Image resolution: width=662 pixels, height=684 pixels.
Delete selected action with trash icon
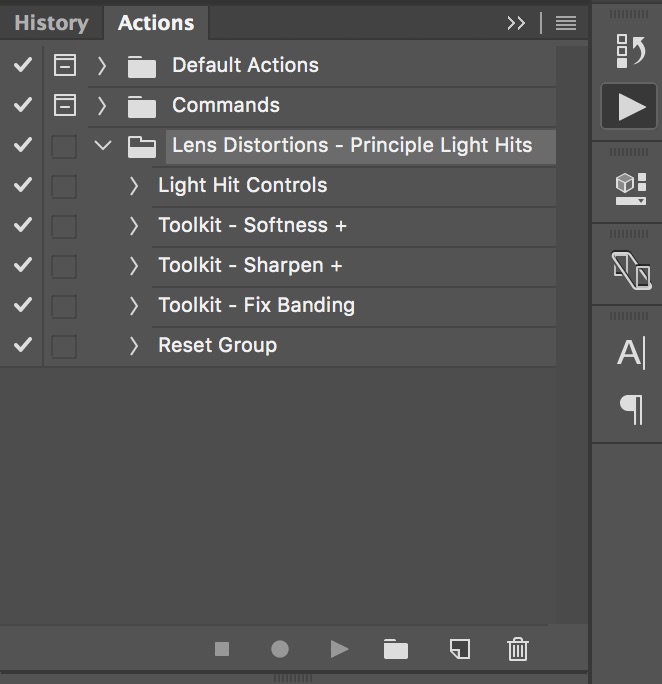coord(518,649)
